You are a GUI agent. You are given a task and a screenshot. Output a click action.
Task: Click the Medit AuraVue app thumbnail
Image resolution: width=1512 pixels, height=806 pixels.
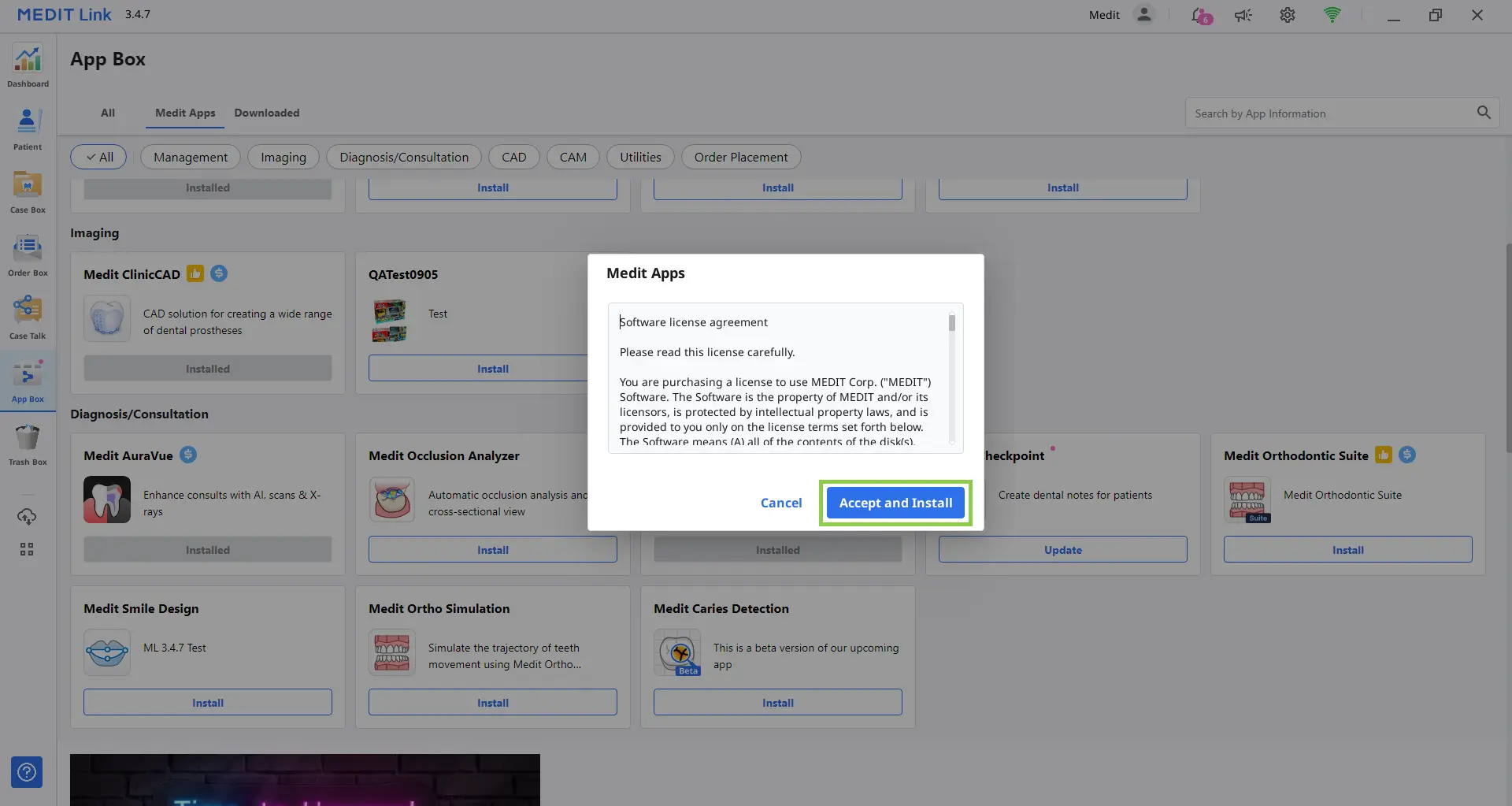(107, 500)
